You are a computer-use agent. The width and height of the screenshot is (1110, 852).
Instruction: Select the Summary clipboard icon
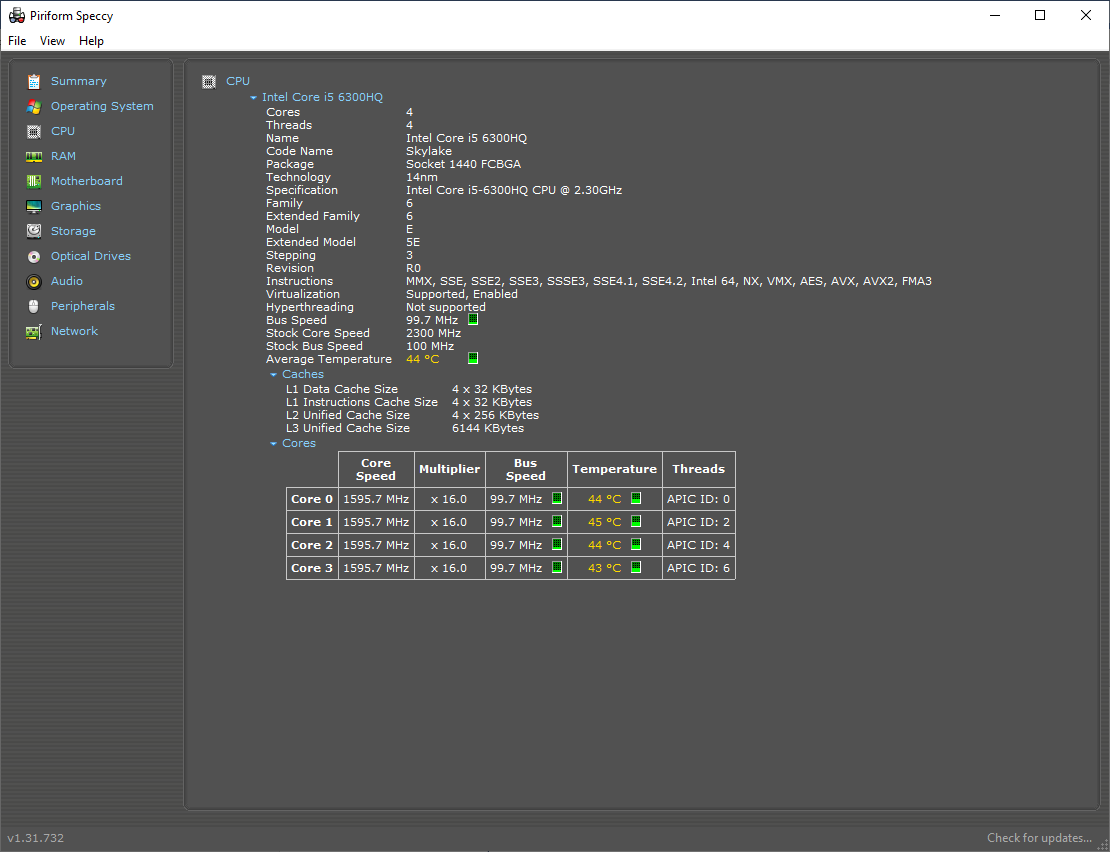34,81
